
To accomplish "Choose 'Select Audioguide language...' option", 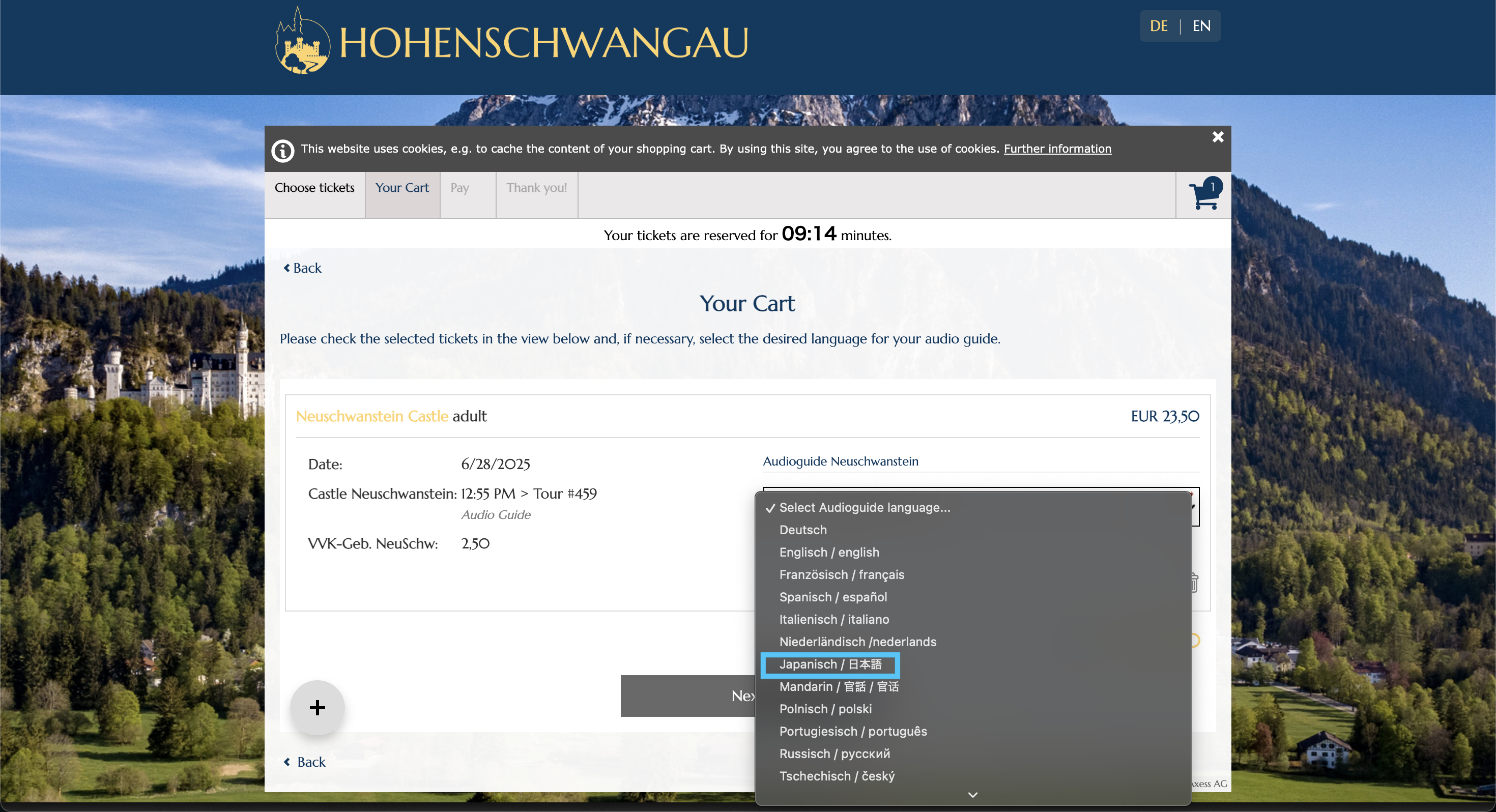I will click(973, 507).
